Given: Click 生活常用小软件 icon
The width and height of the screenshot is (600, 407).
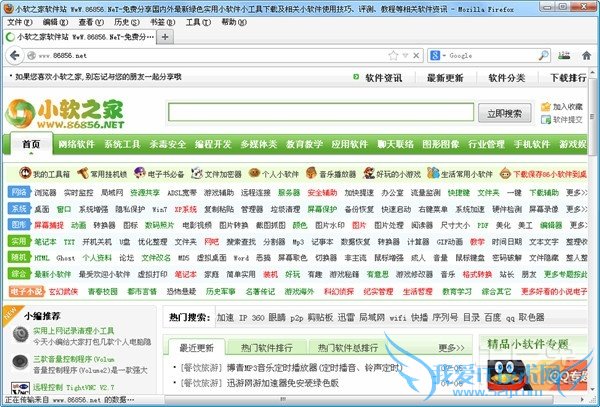Looking at the screenshot, I should (x=433, y=173).
